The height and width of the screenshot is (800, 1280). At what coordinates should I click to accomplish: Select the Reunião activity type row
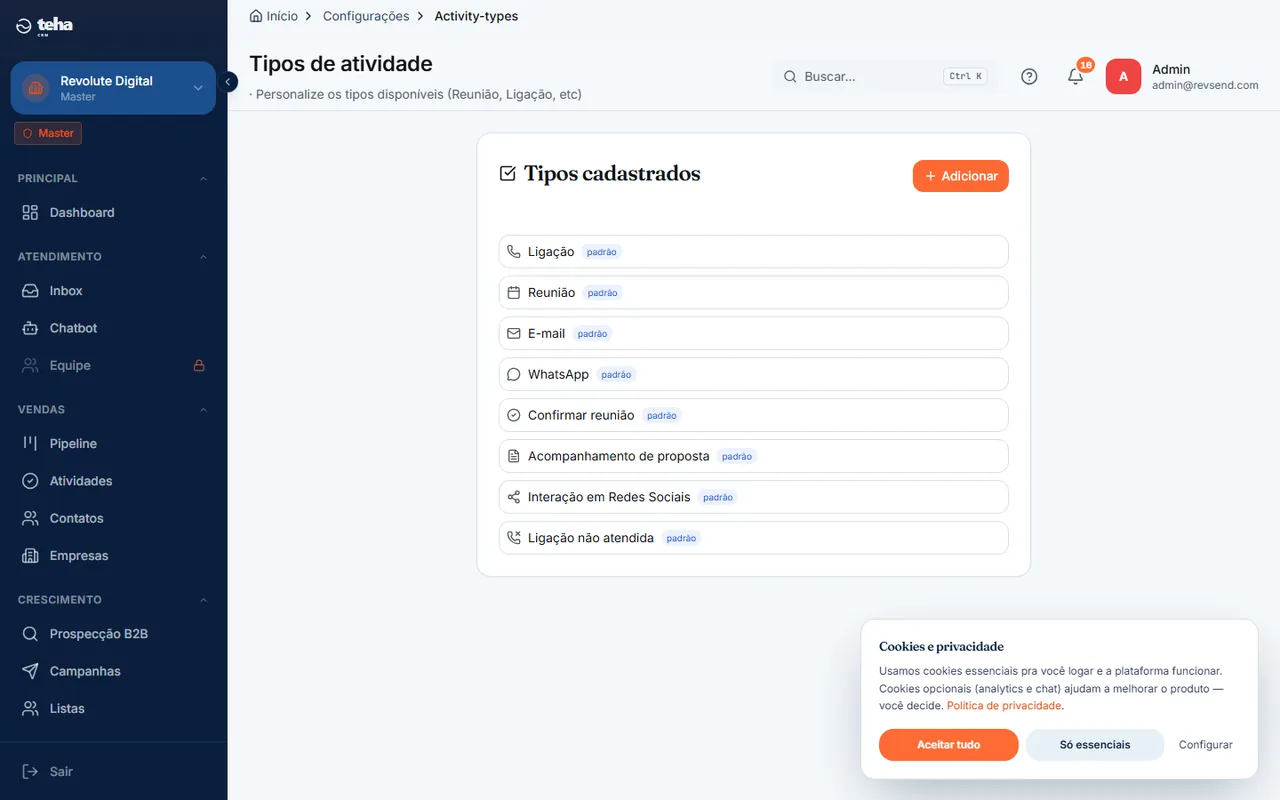[x=753, y=293]
